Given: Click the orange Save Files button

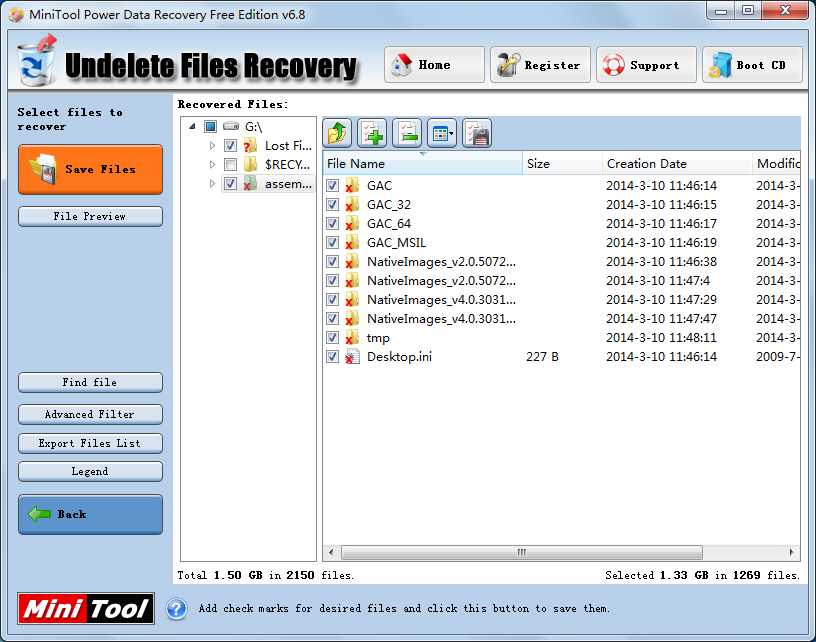Looking at the screenshot, I should click(x=91, y=170).
